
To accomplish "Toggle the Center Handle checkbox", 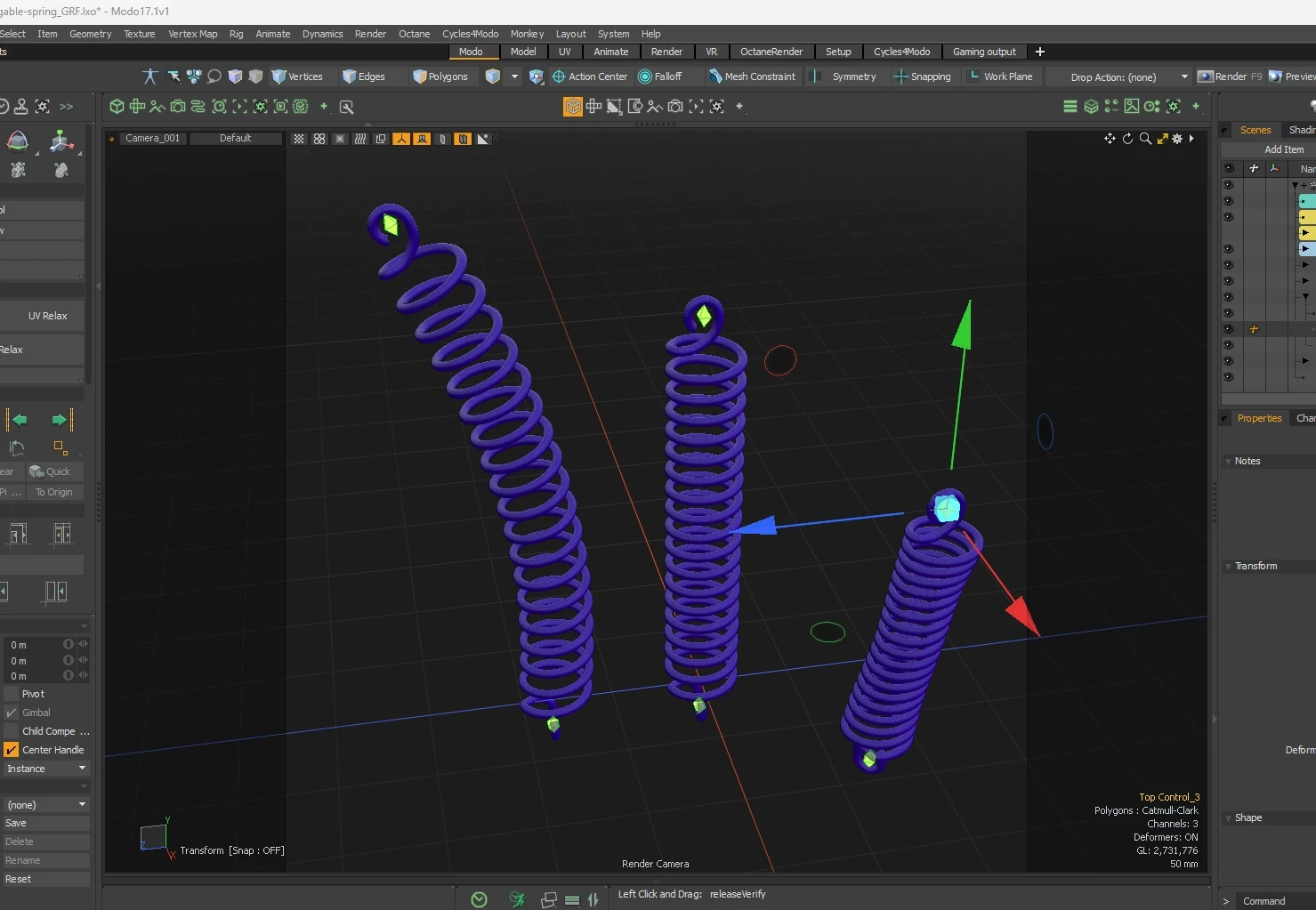I will pyautogui.click(x=10, y=750).
